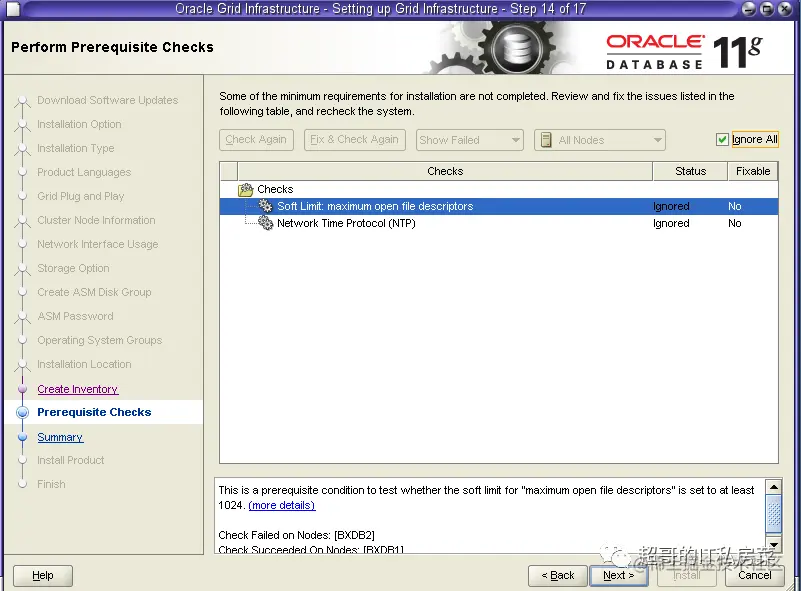Click the Checks folder icon
The width and height of the screenshot is (801, 591).
pos(246,190)
